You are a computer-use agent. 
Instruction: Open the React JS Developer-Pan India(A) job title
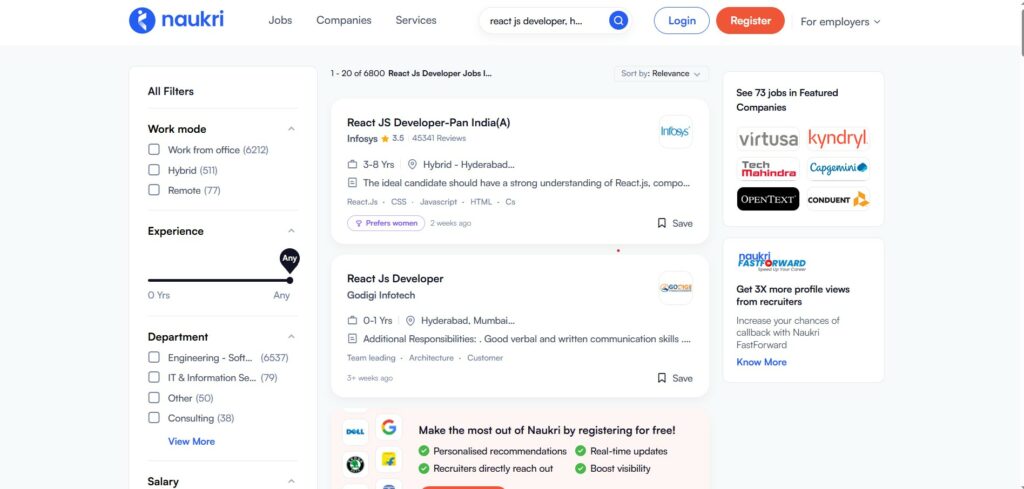(x=428, y=122)
